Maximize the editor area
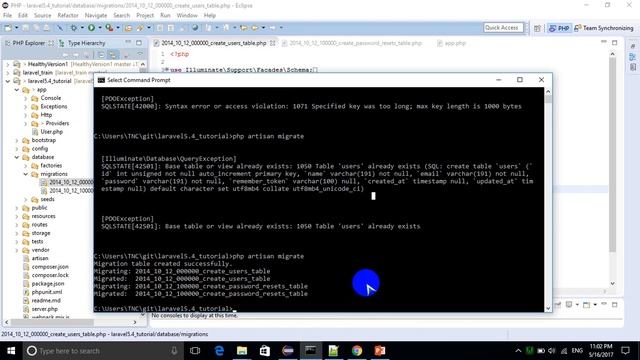Image resolution: width=640 pixels, height=360 pixels. pyautogui.click(x=615, y=42)
